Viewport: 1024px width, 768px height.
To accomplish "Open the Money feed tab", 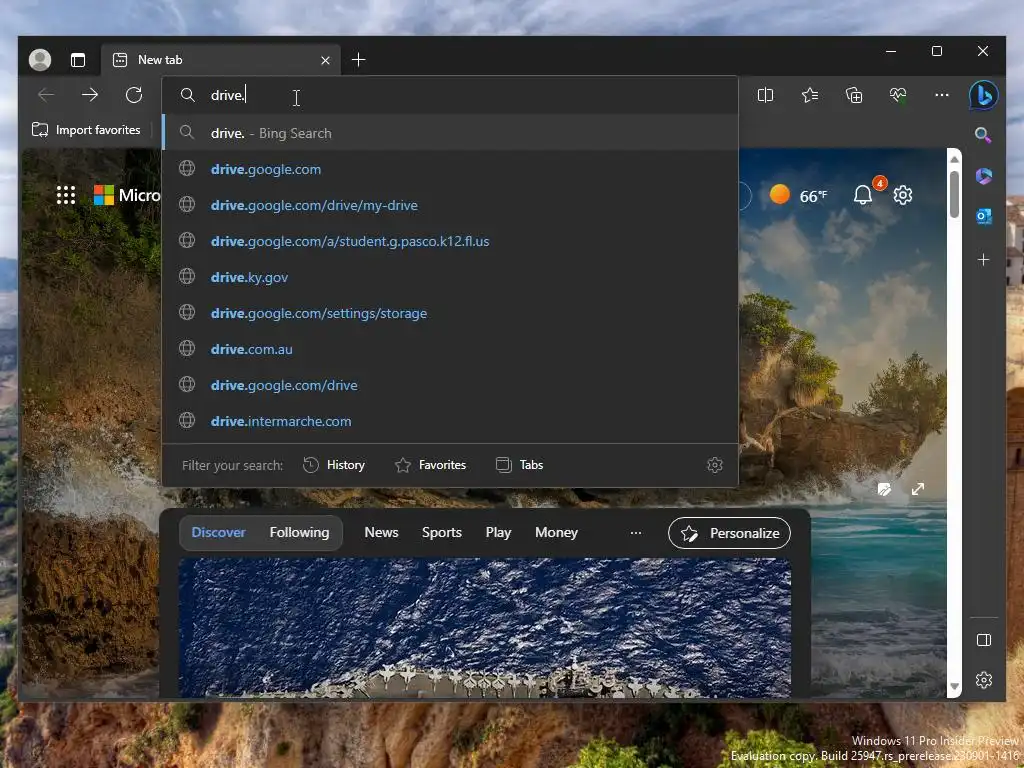I will pos(556,533).
